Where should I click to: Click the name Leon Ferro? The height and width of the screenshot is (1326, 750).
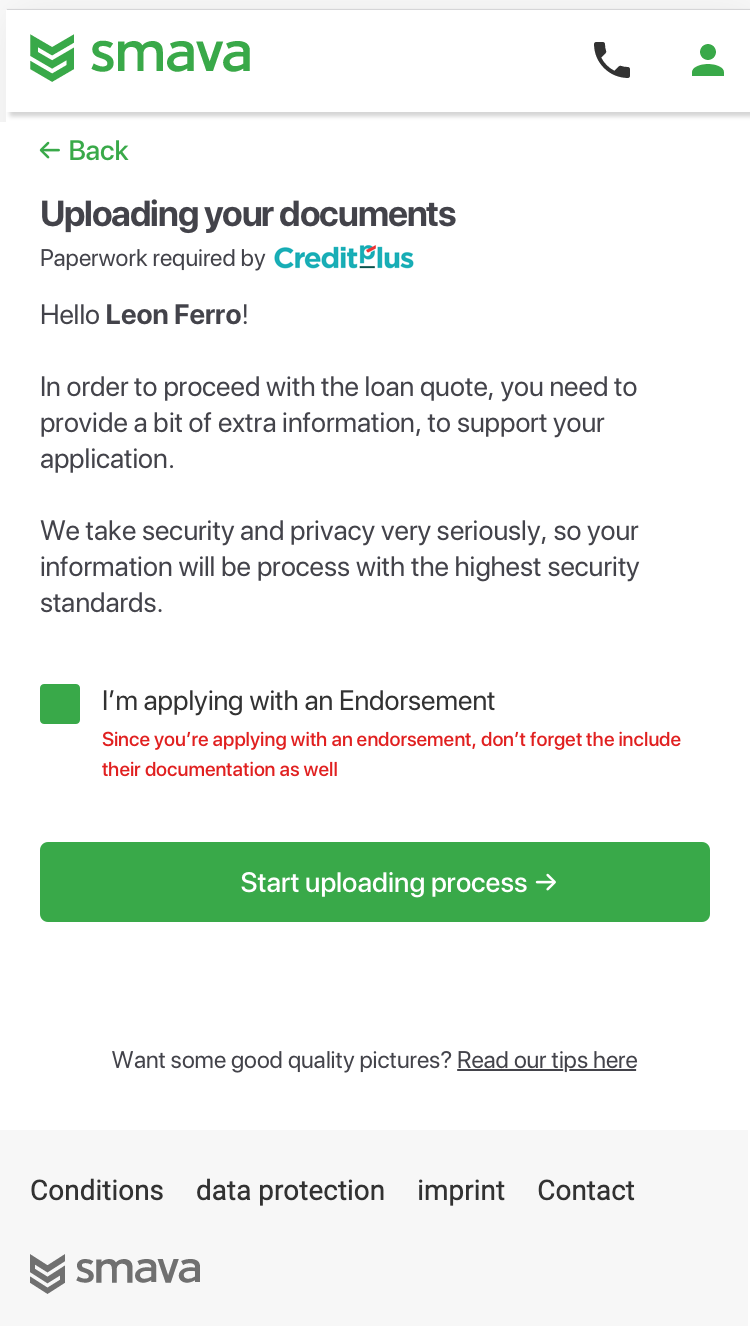click(173, 315)
